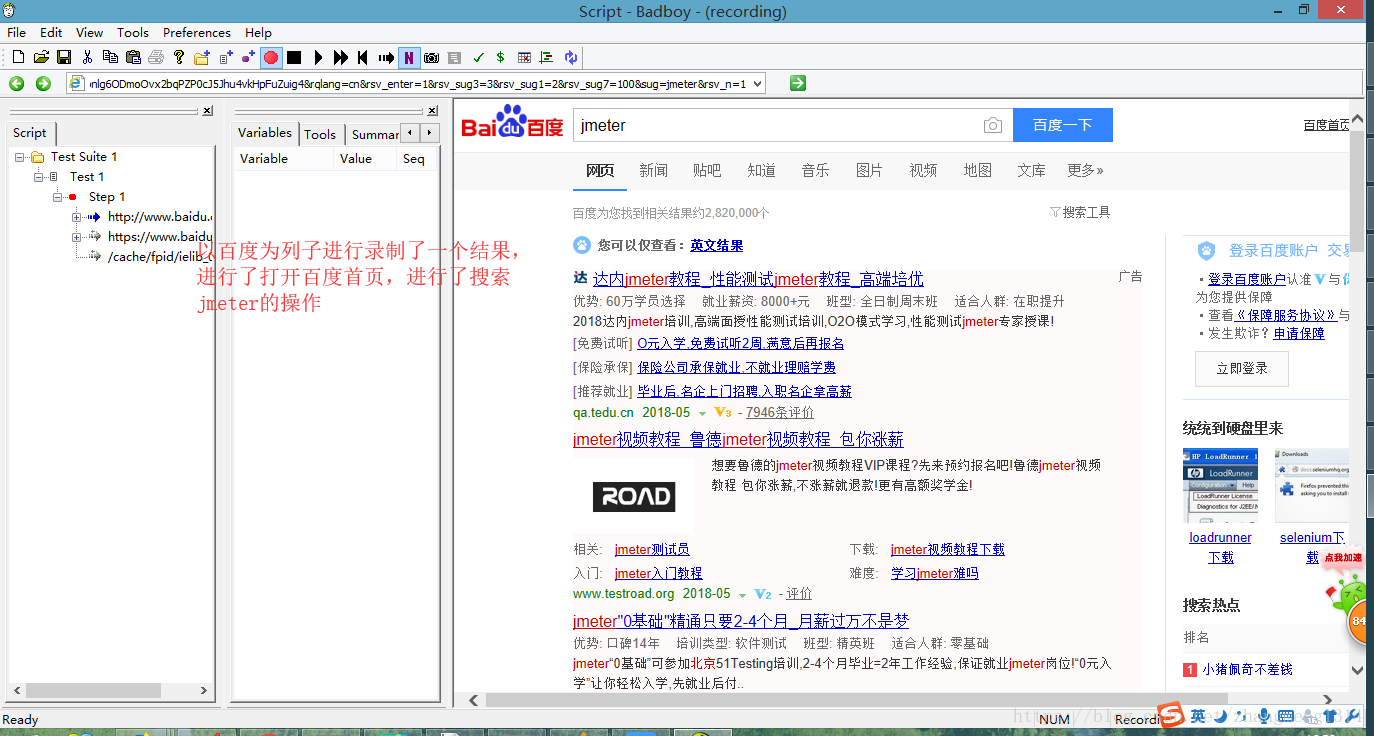
Task: Close the Variables pane with its x button
Action: pyautogui.click(x=432, y=111)
